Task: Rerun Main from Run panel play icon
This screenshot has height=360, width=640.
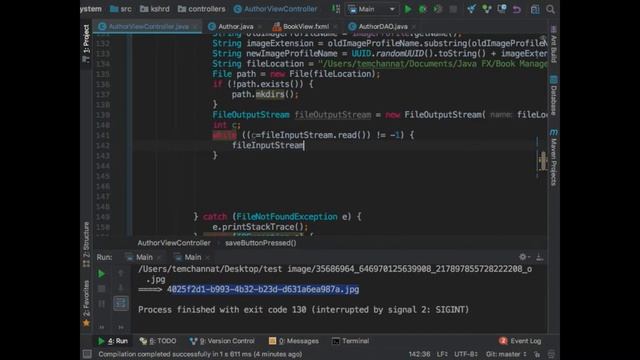Action: tap(101, 273)
